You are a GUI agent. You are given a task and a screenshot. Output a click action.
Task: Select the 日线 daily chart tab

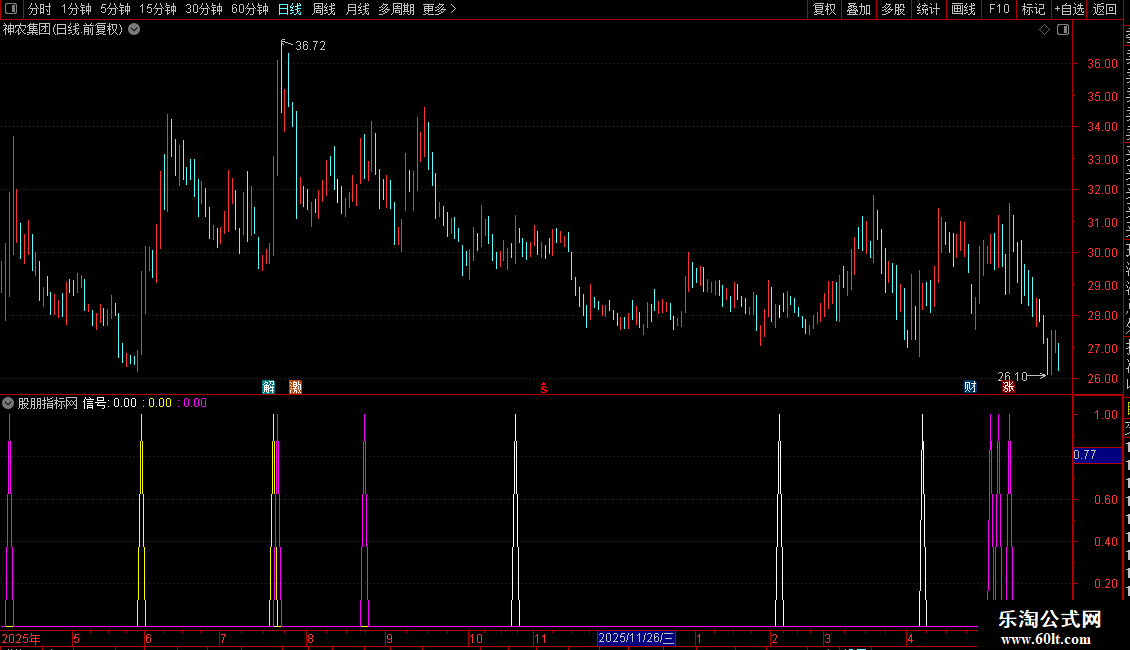tap(290, 9)
